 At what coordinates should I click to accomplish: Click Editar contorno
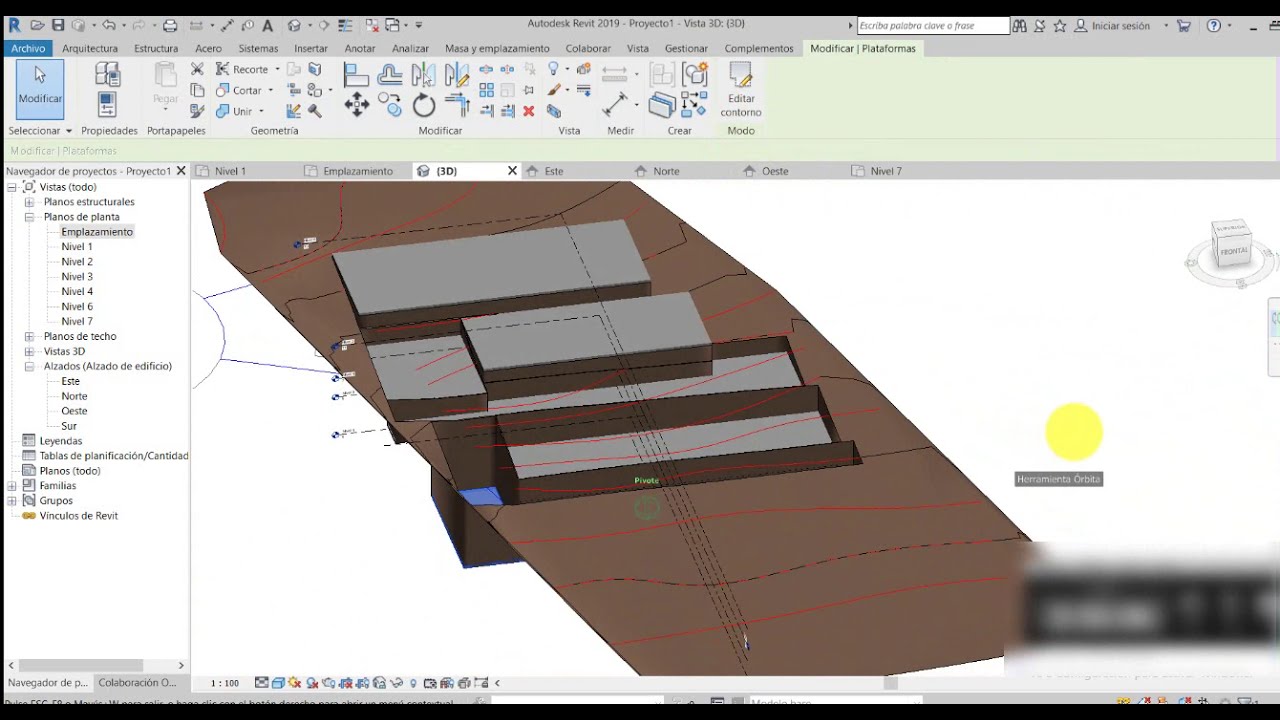741,89
